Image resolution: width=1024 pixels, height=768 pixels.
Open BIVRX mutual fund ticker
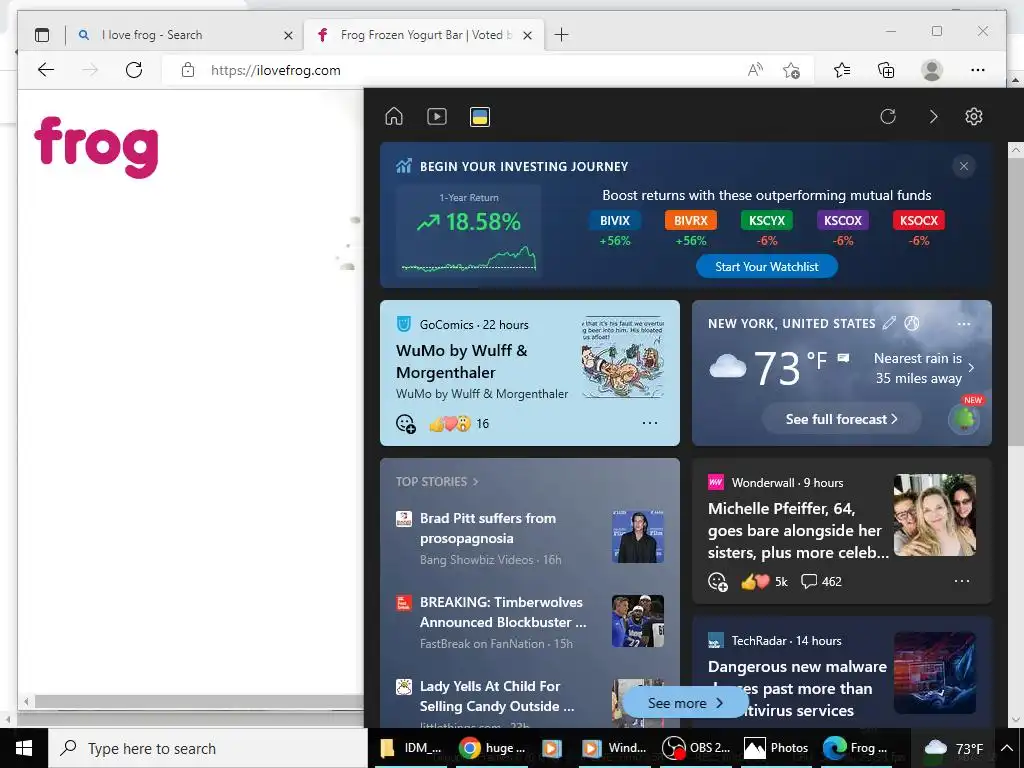690,221
